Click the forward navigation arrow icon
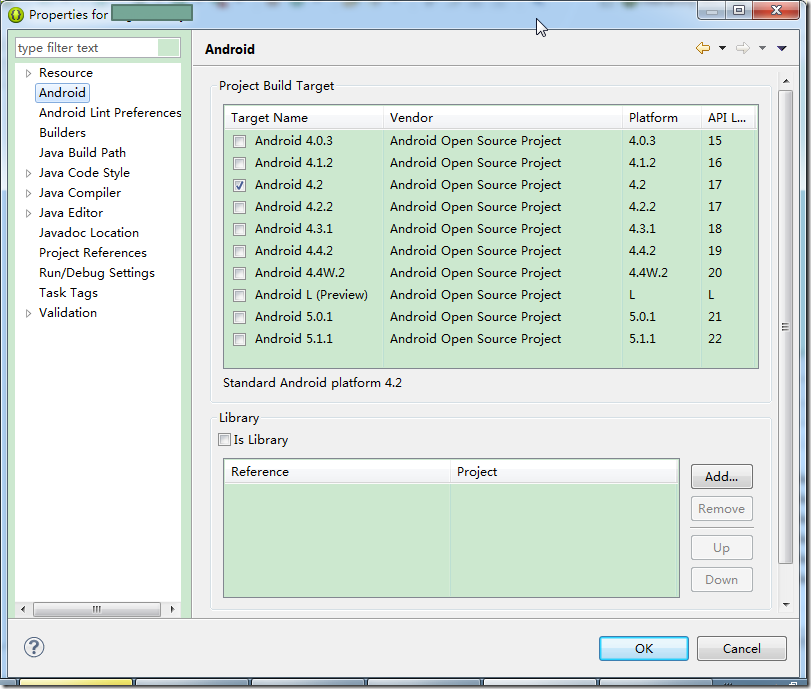Viewport: 811px width, 689px height. (743, 49)
